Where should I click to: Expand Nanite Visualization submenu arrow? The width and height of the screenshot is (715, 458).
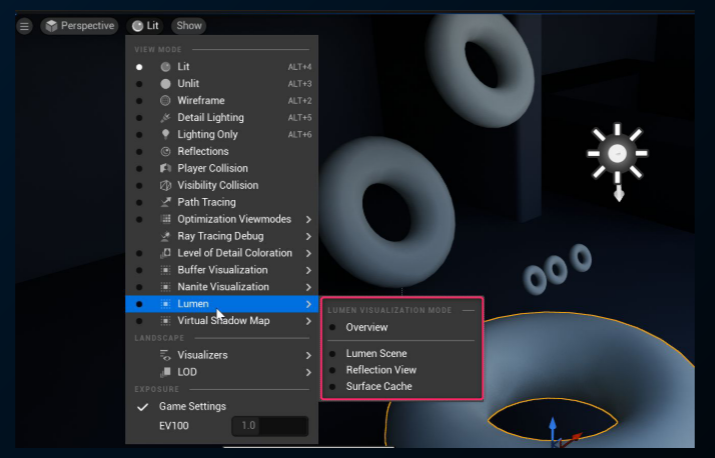[309, 287]
